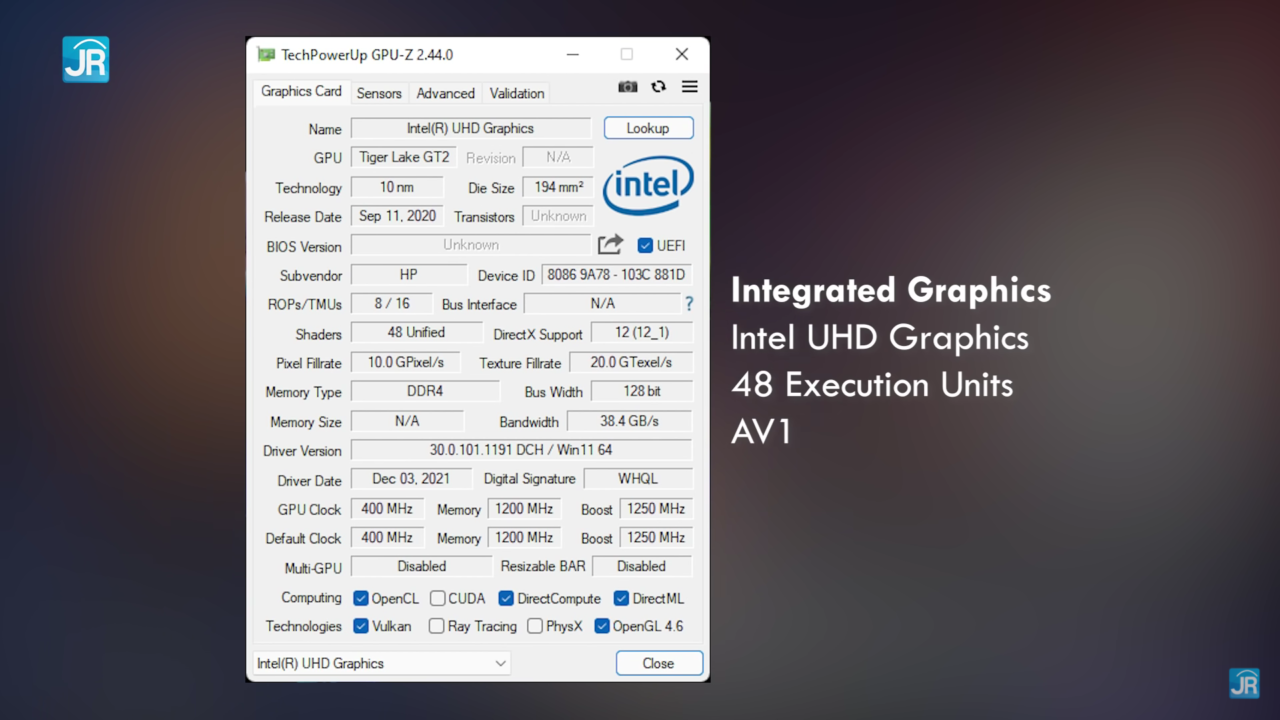
Task: Click the GPU-Z title bar app icon
Action: 266,55
